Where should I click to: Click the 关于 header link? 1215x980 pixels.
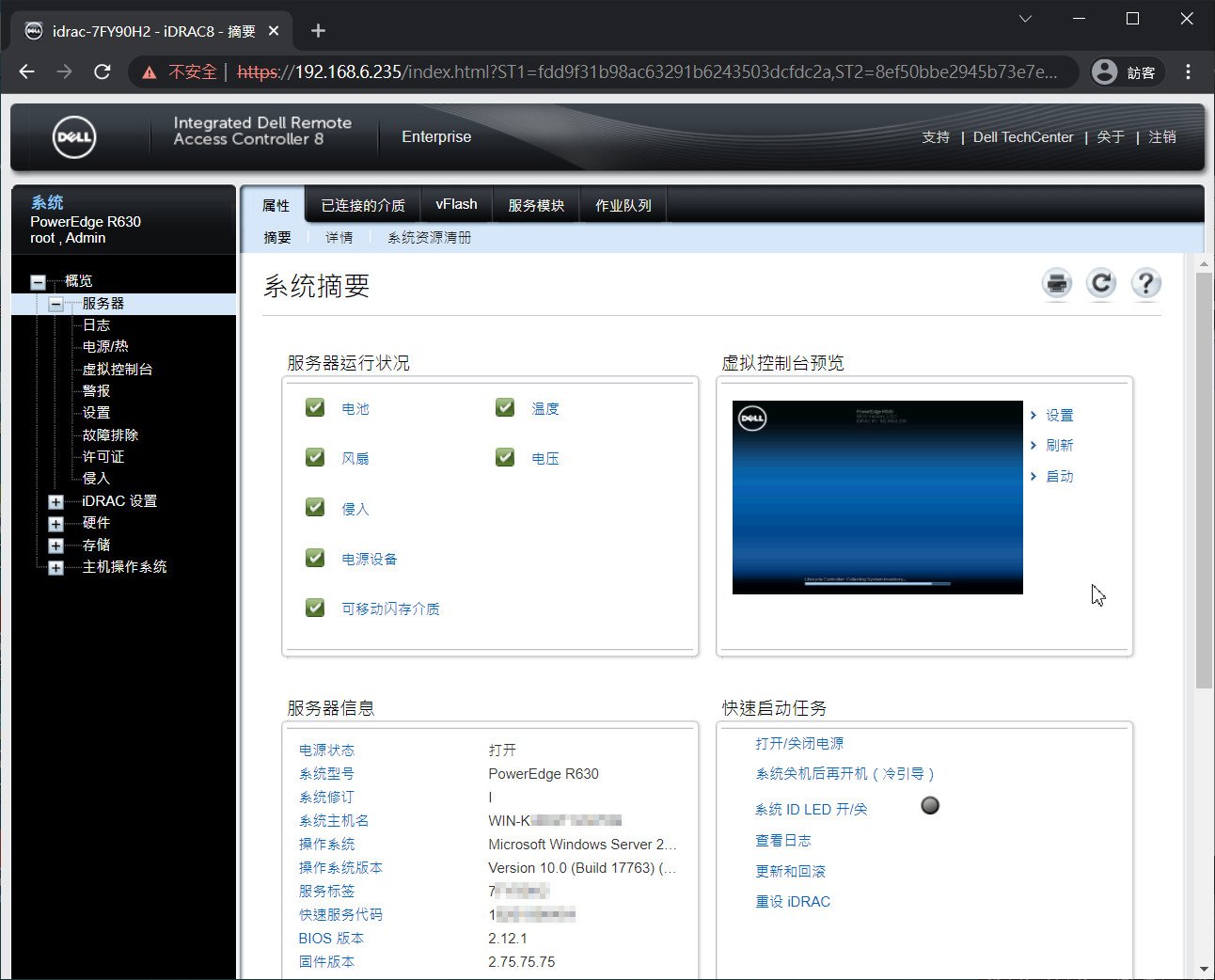point(1111,137)
